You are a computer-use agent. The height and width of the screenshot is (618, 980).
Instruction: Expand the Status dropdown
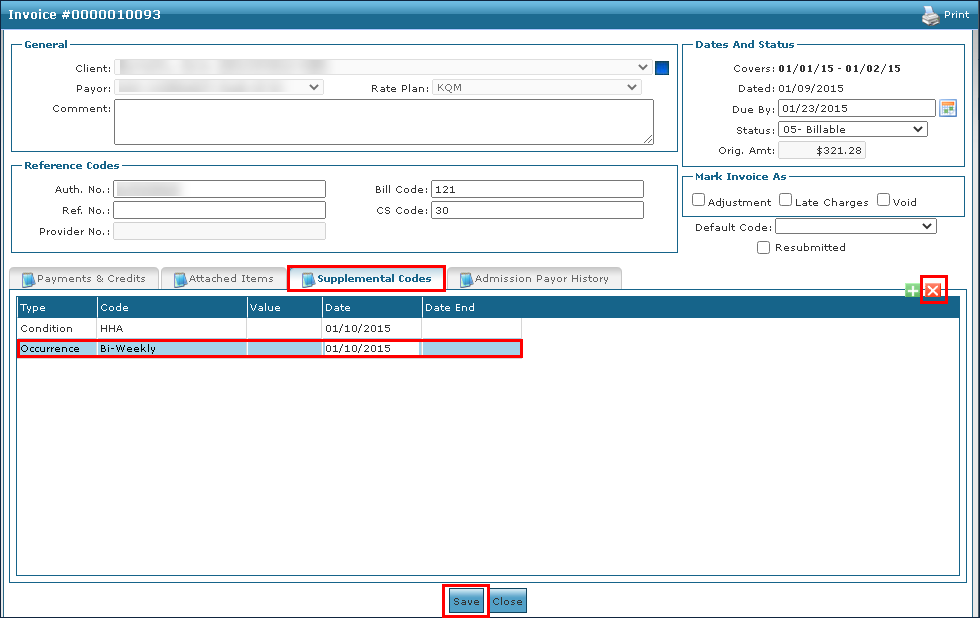pyautogui.click(x=852, y=129)
